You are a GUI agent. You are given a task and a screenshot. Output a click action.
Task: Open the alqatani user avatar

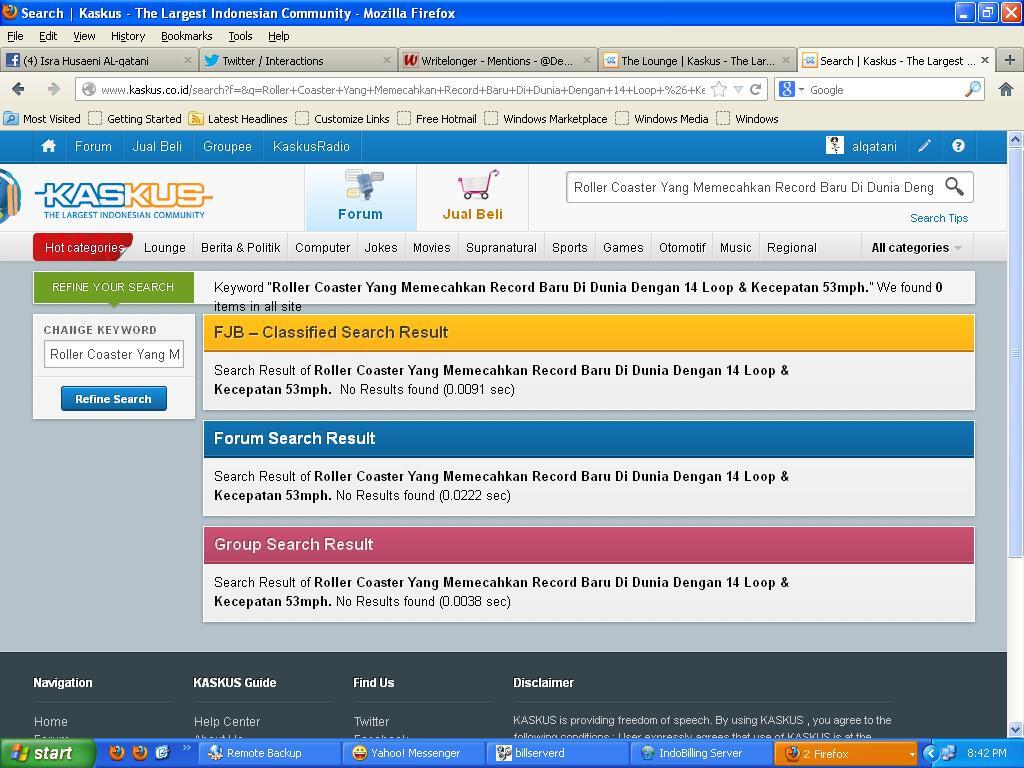click(835, 146)
